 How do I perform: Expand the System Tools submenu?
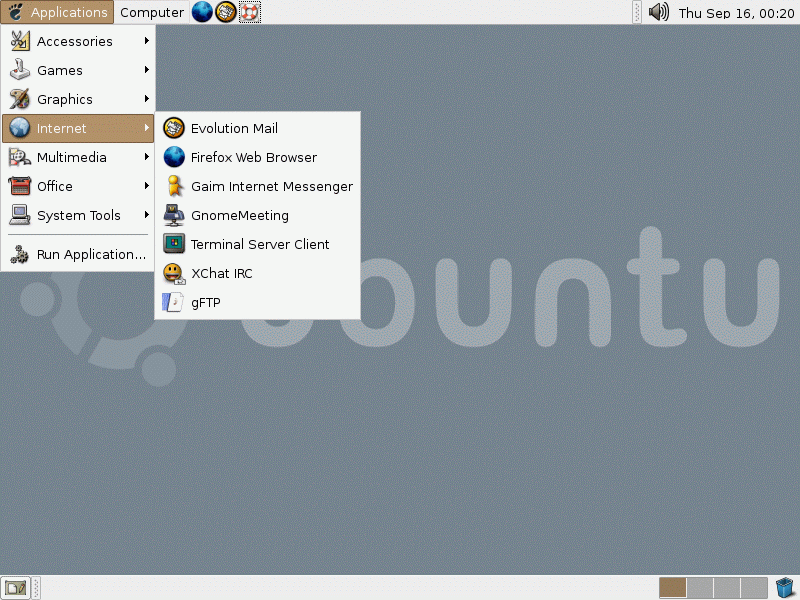[x=79, y=215]
